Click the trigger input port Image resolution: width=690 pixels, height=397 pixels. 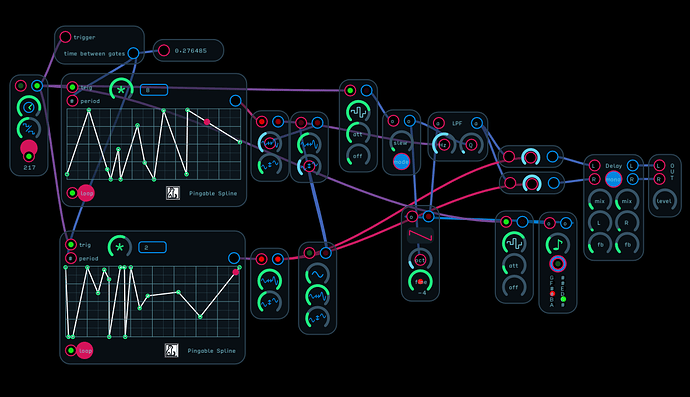65,37
